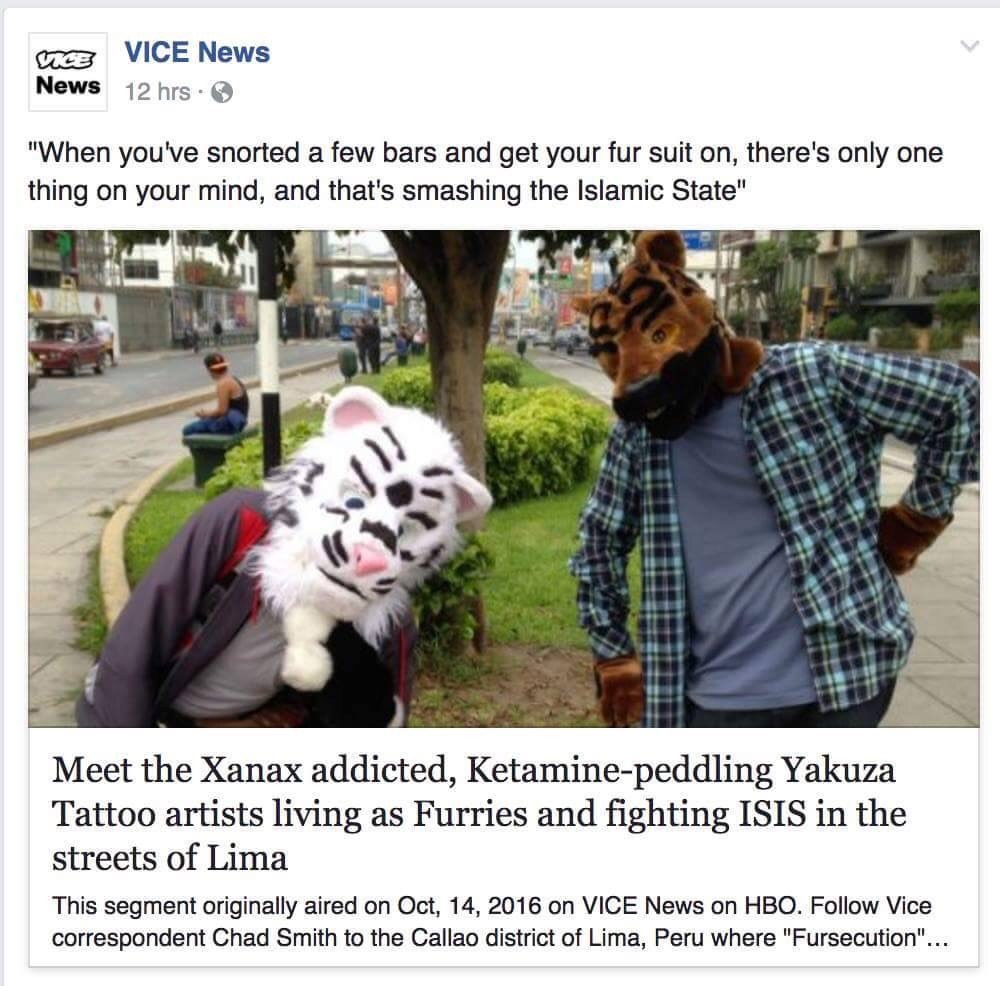This screenshot has height=986, width=1000.
Task: Click the red car in the photo background
Action: (69, 348)
